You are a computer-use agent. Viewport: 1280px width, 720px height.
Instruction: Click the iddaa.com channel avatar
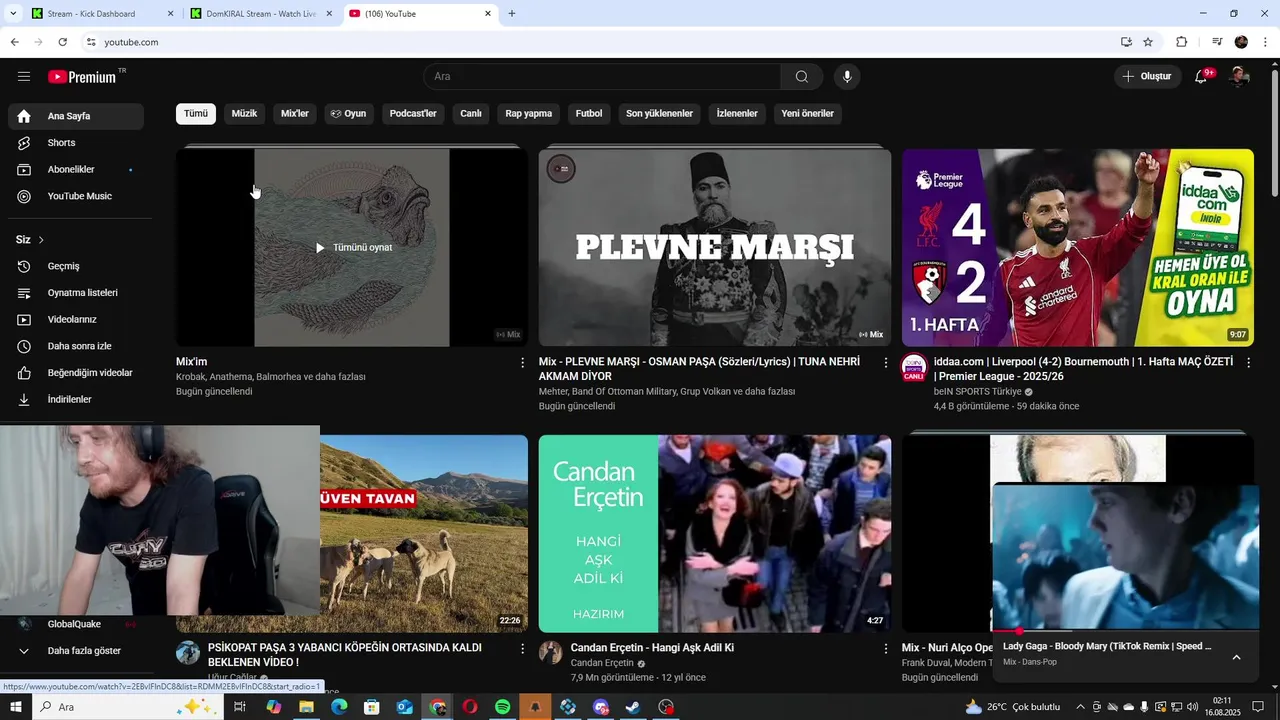click(914, 368)
